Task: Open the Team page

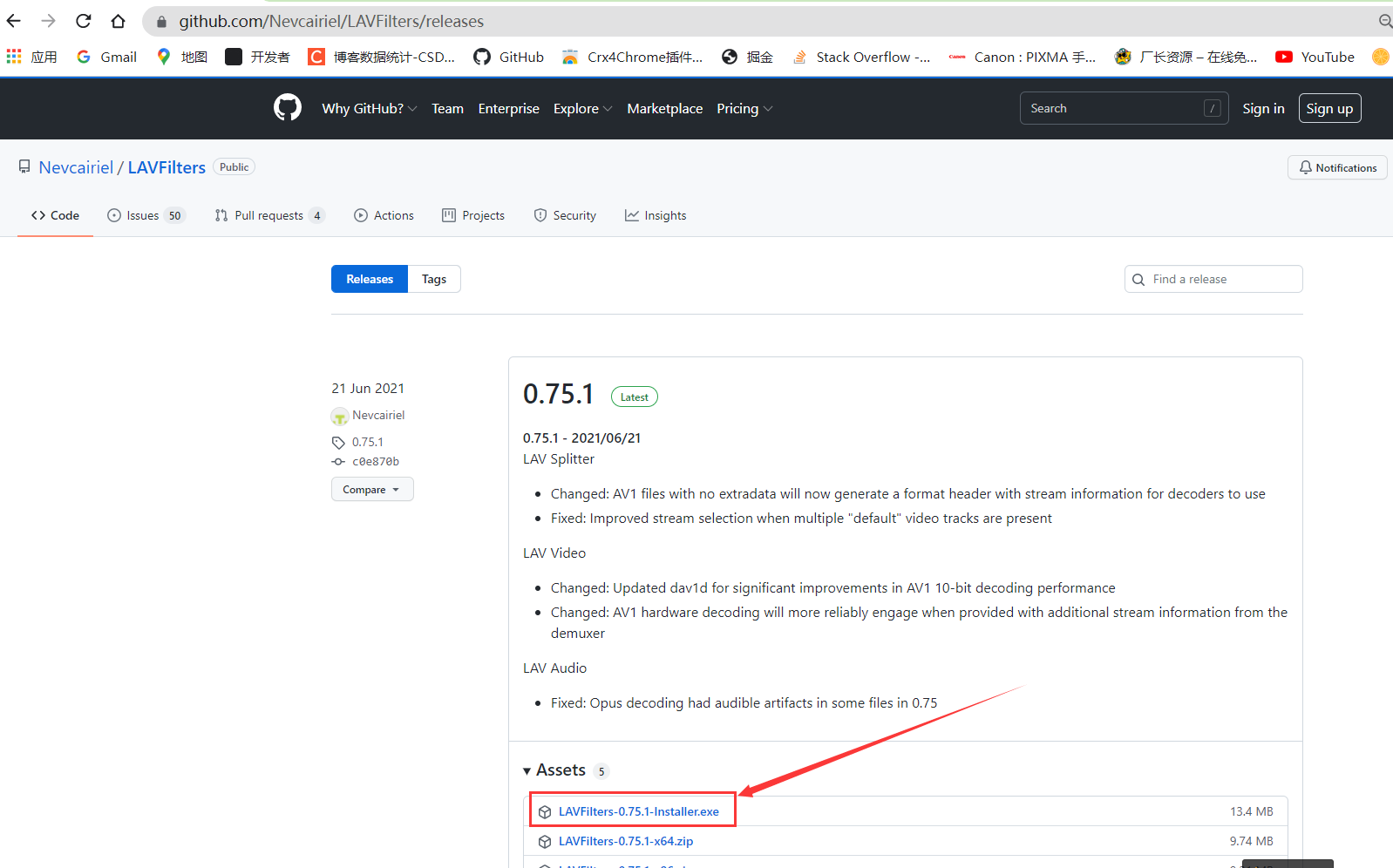Action: (447, 108)
